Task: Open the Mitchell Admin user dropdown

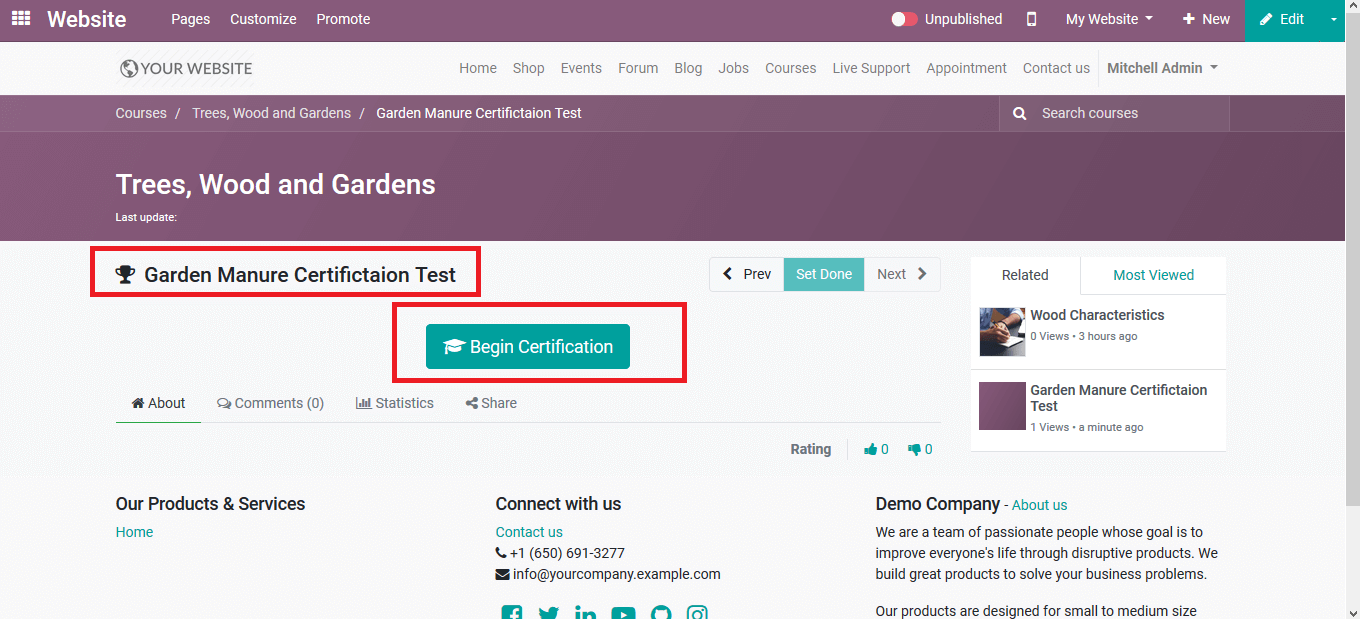Action: point(1162,68)
